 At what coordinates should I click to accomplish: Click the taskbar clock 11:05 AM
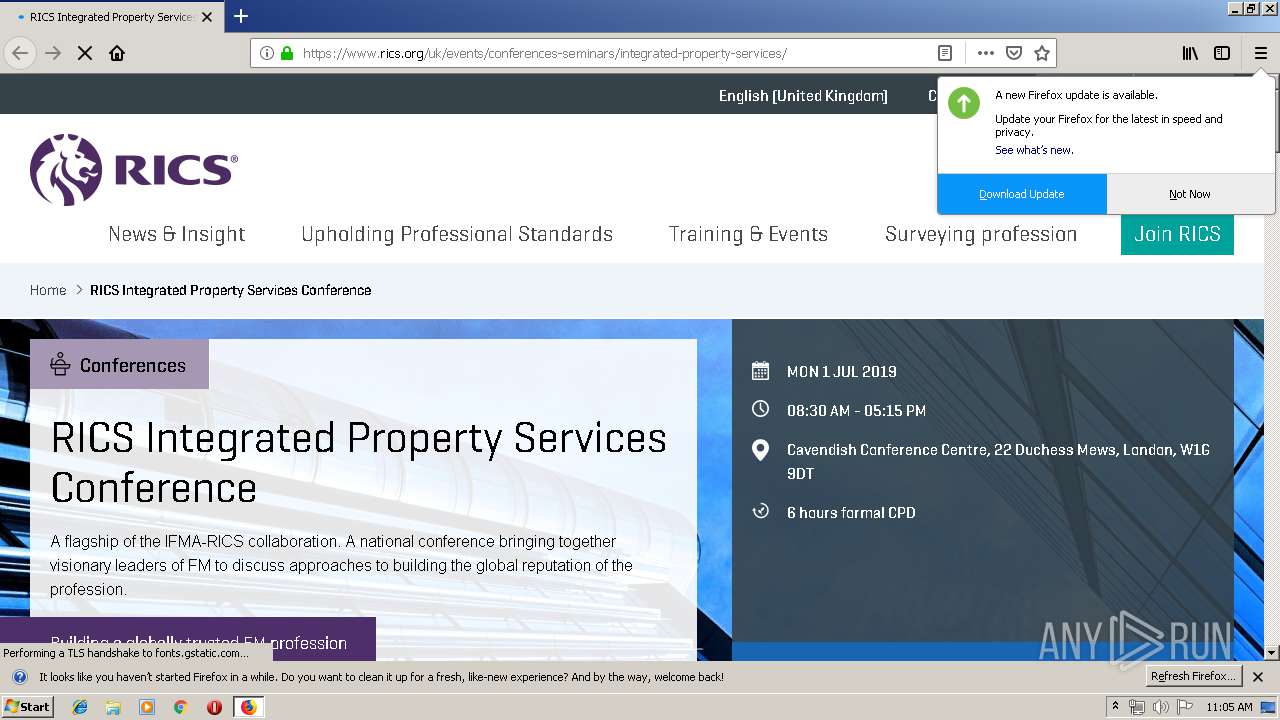pyautogui.click(x=1229, y=707)
